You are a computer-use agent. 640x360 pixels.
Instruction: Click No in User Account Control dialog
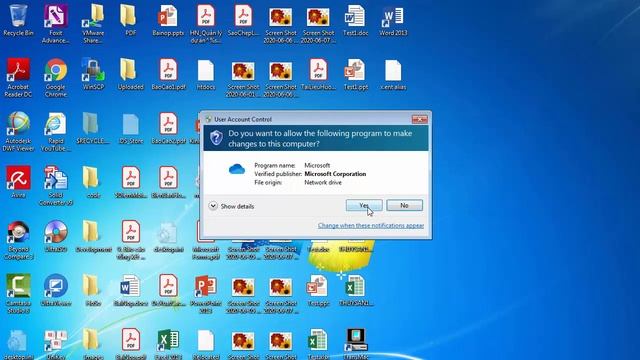pos(404,205)
